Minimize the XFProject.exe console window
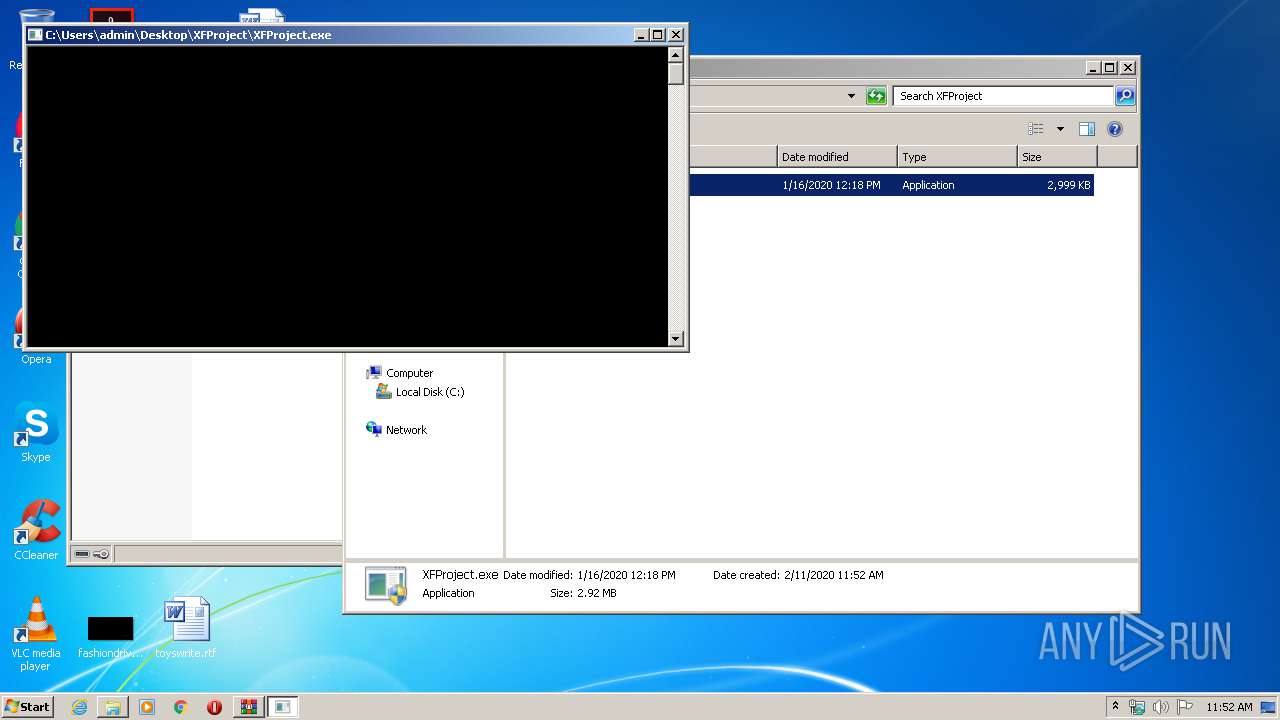This screenshot has width=1280, height=720. pyautogui.click(x=642, y=35)
